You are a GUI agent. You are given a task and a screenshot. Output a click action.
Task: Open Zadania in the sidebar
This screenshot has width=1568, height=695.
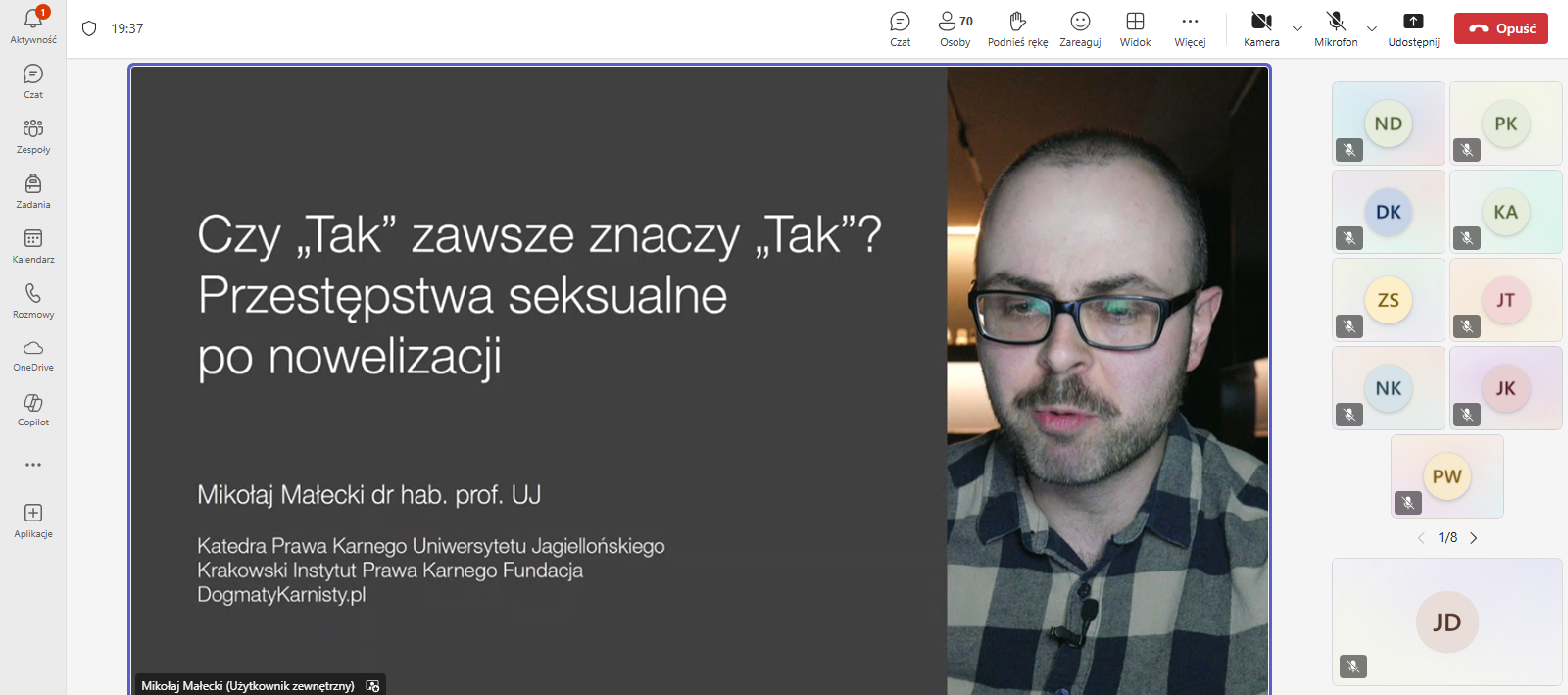click(33, 191)
